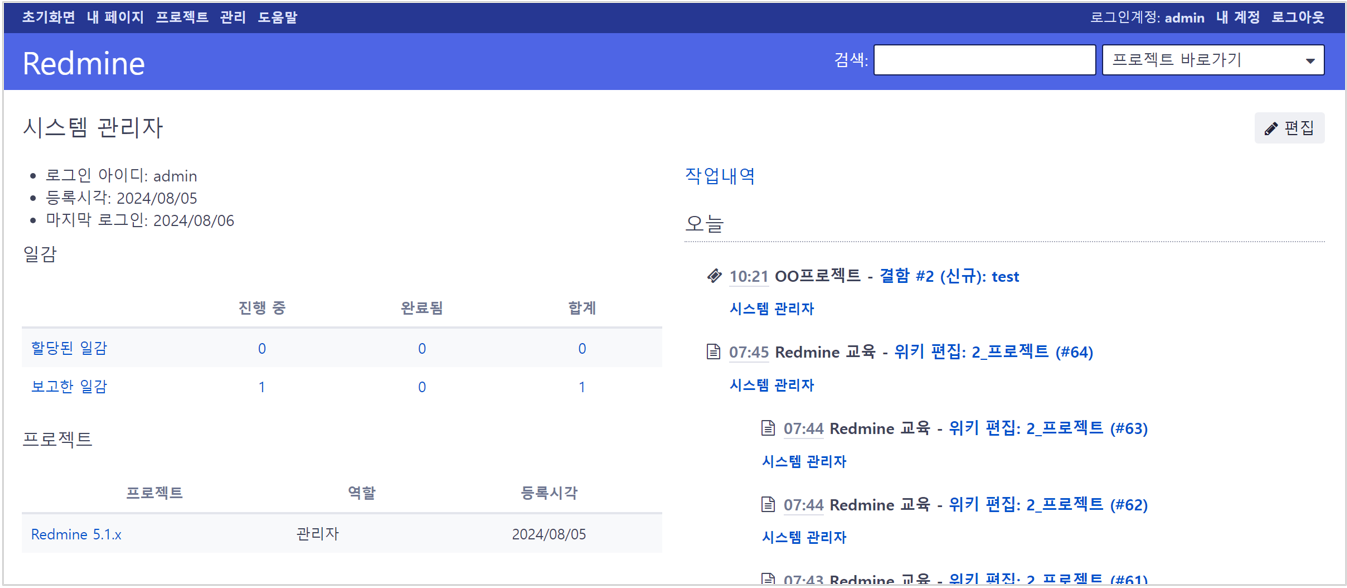Click the 관리자 role cell

(x=318, y=534)
